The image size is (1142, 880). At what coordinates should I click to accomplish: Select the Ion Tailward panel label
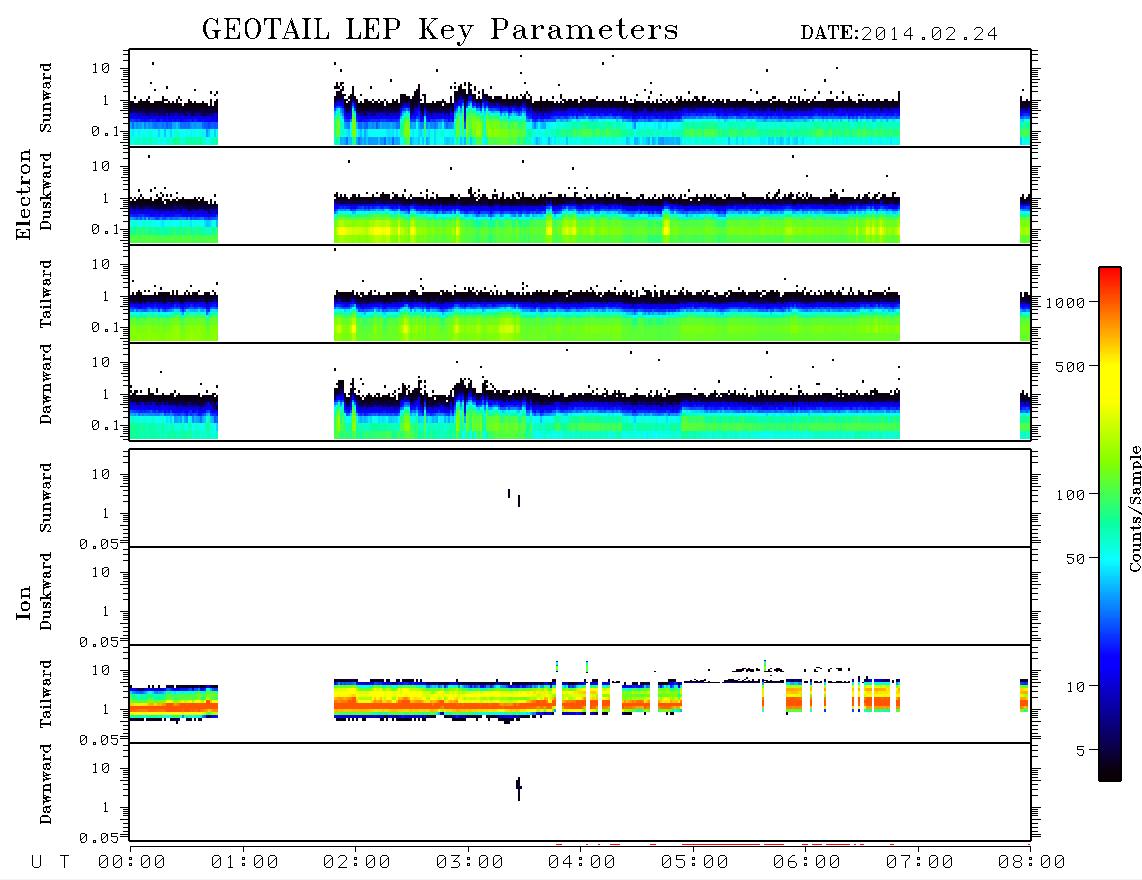pos(45,694)
